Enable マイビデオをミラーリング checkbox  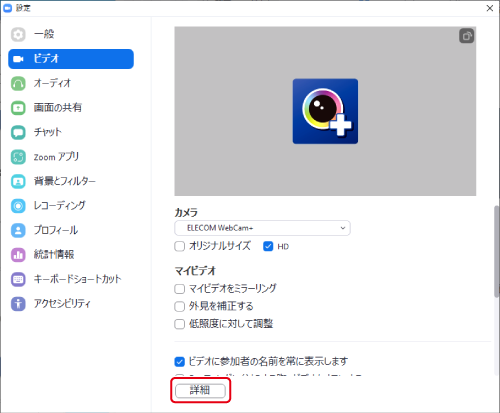click(180, 289)
